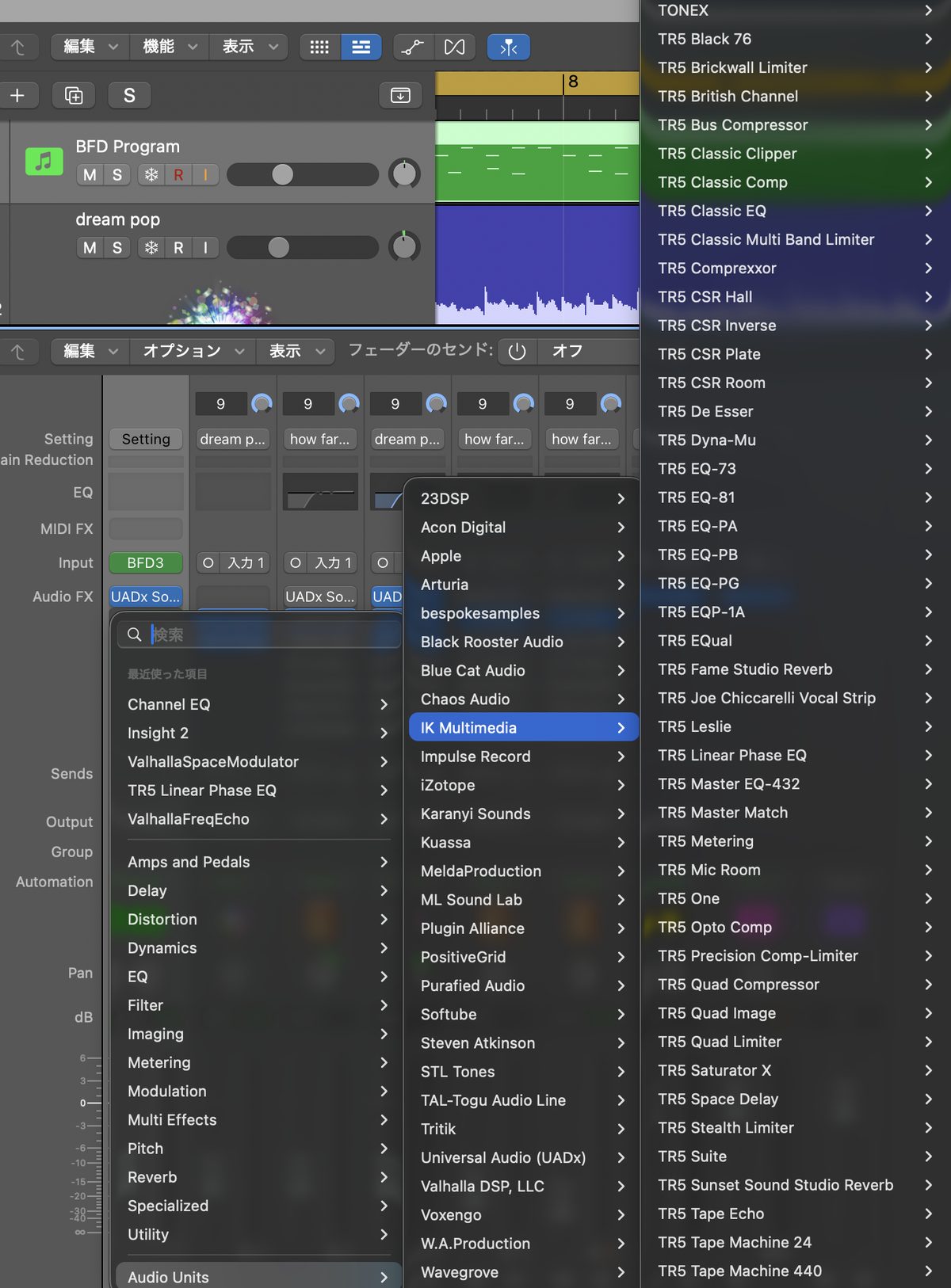The width and height of the screenshot is (951, 1288).
Task: Open the 編集 dropdown in tracks toolbar
Action: 90,48
